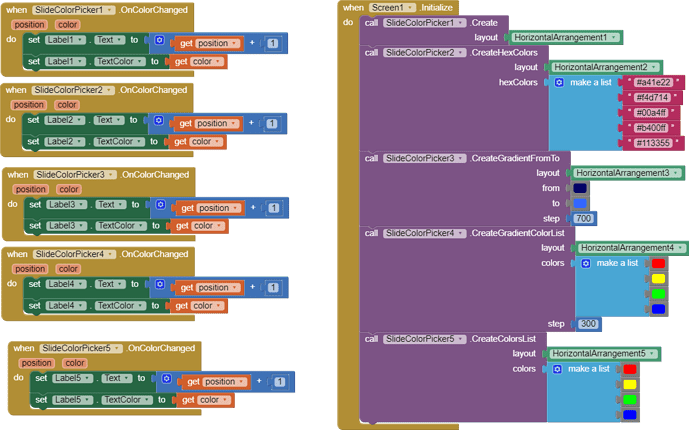This screenshot has width=689, height=430.
Task: Click the gear icon on the hexColors list block
Action: (x=559, y=82)
